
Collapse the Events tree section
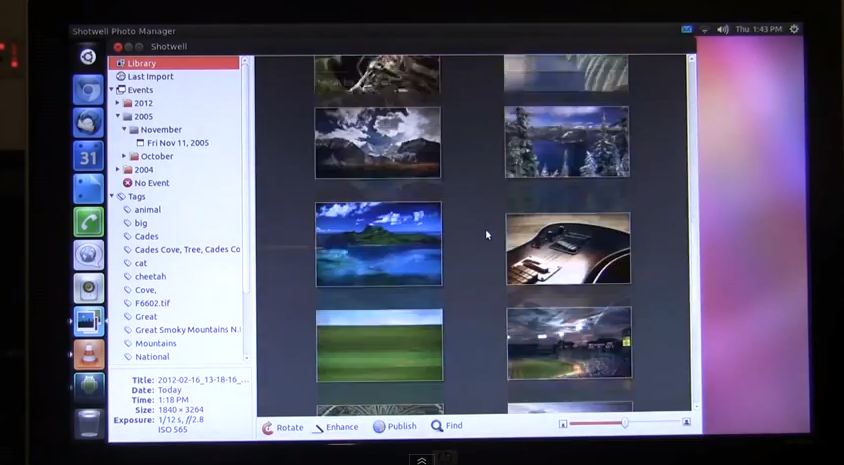pos(112,90)
